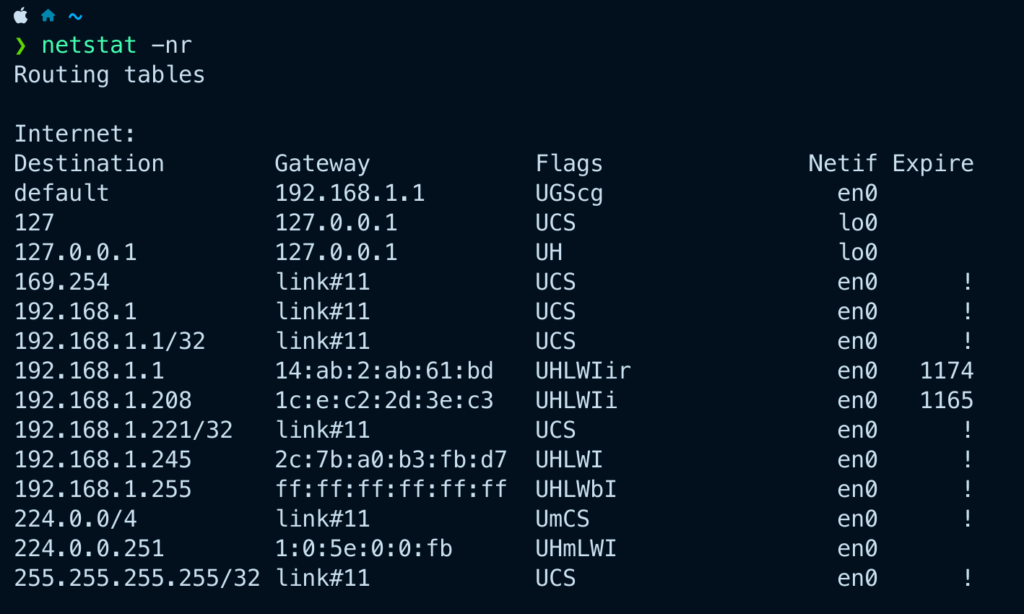Click the Netif column header
This screenshot has width=1024, height=614.
842,163
